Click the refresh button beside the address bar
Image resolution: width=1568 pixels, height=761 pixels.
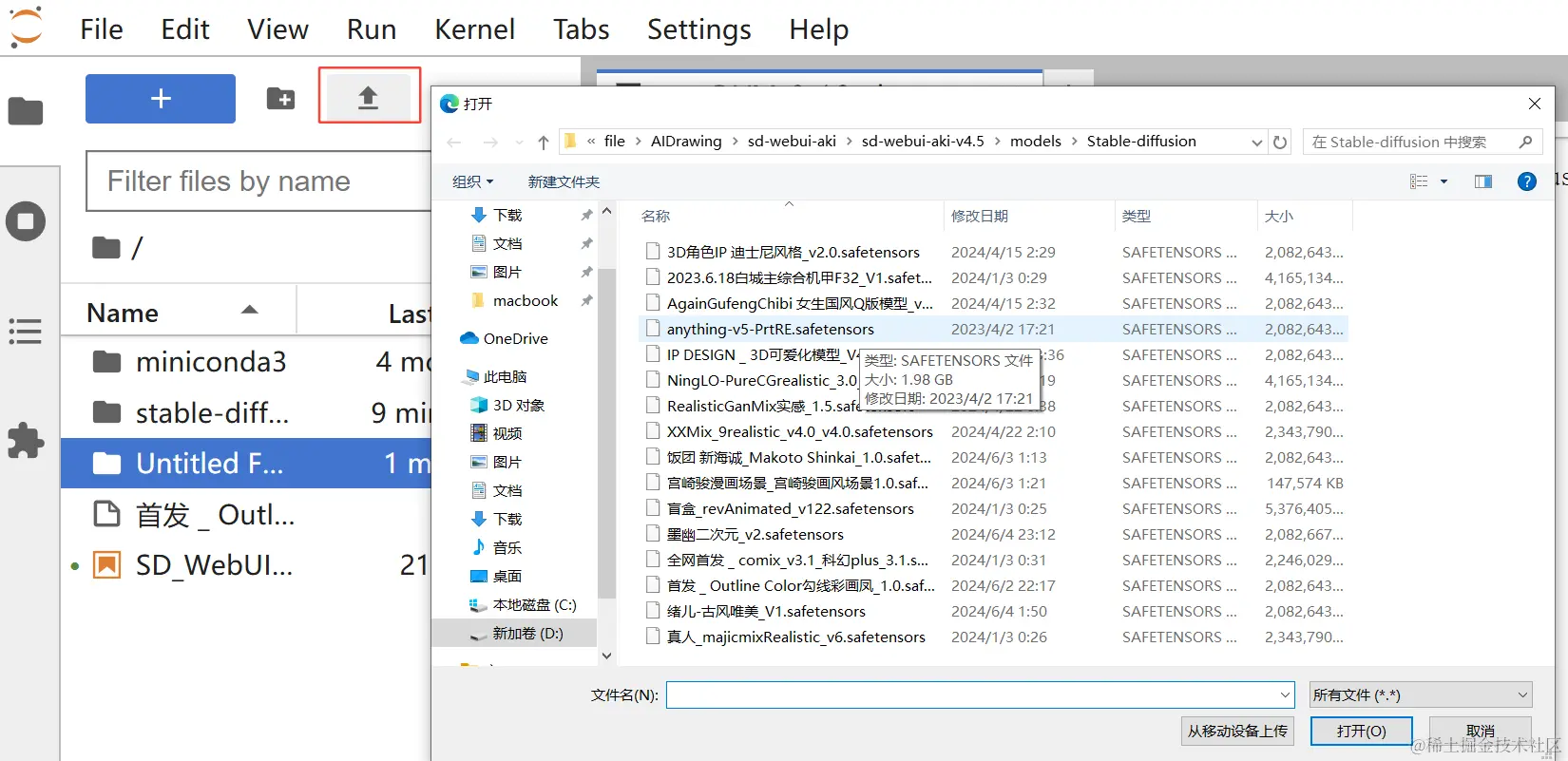1280,142
